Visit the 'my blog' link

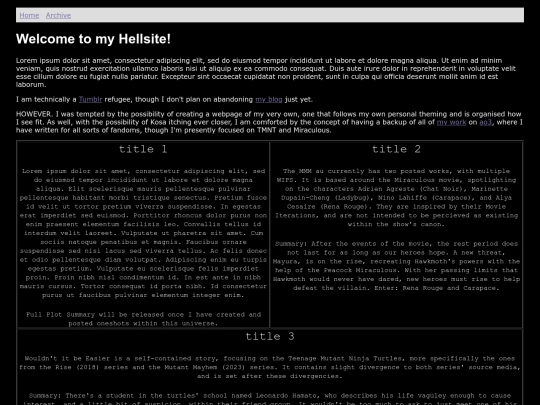pos(269,100)
